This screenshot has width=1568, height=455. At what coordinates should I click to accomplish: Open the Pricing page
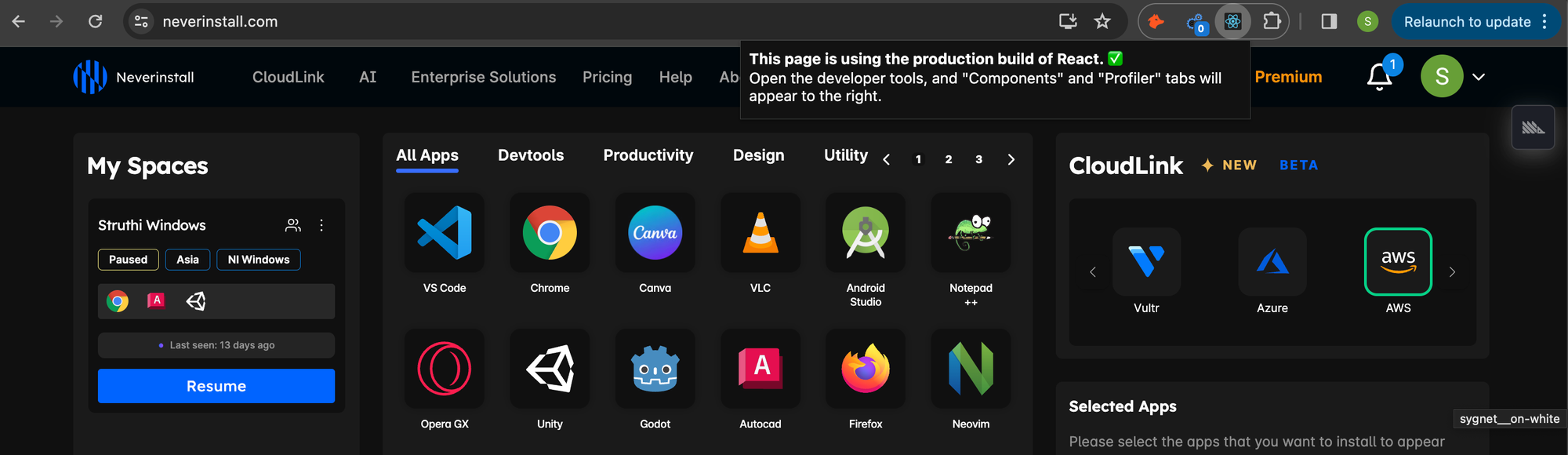(x=607, y=77)
